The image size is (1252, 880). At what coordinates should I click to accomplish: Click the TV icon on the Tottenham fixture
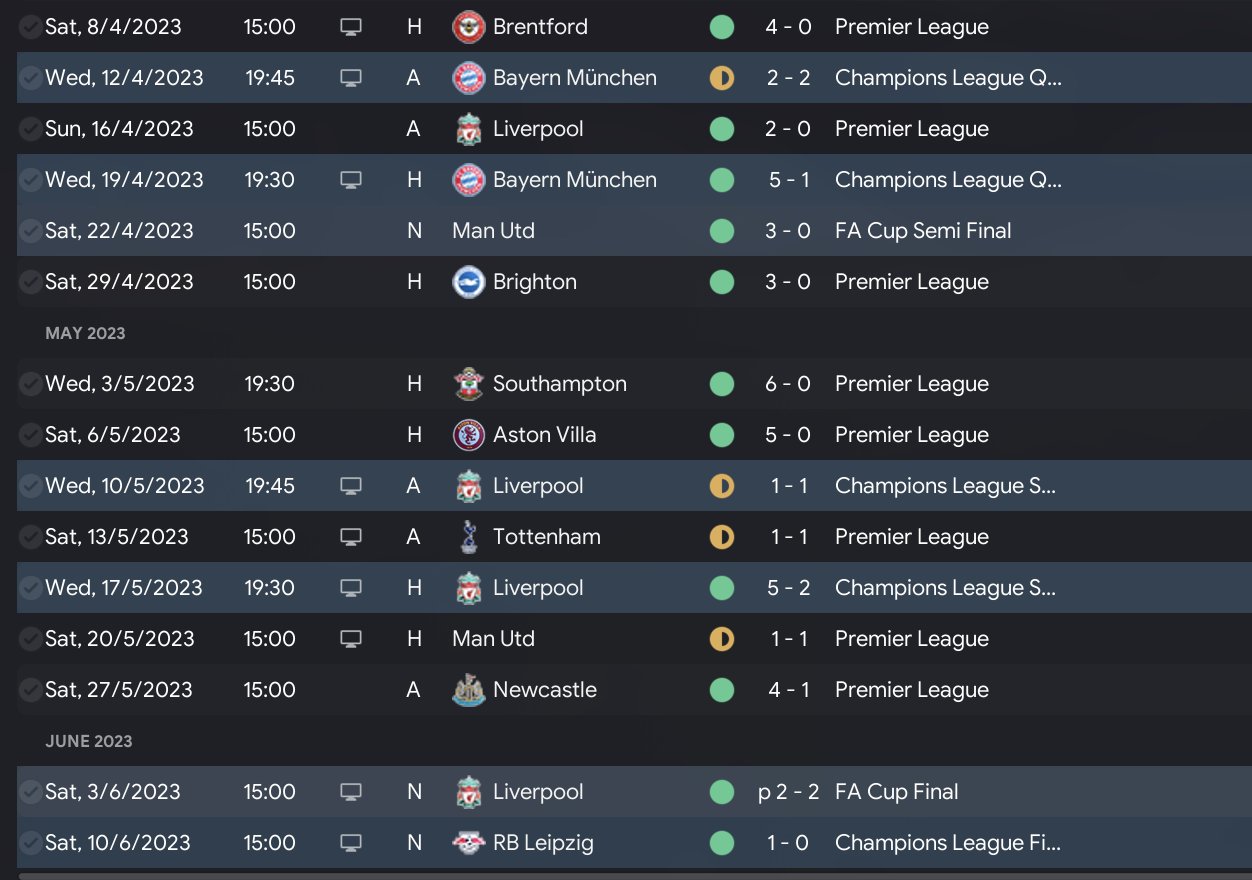point(350,537)
